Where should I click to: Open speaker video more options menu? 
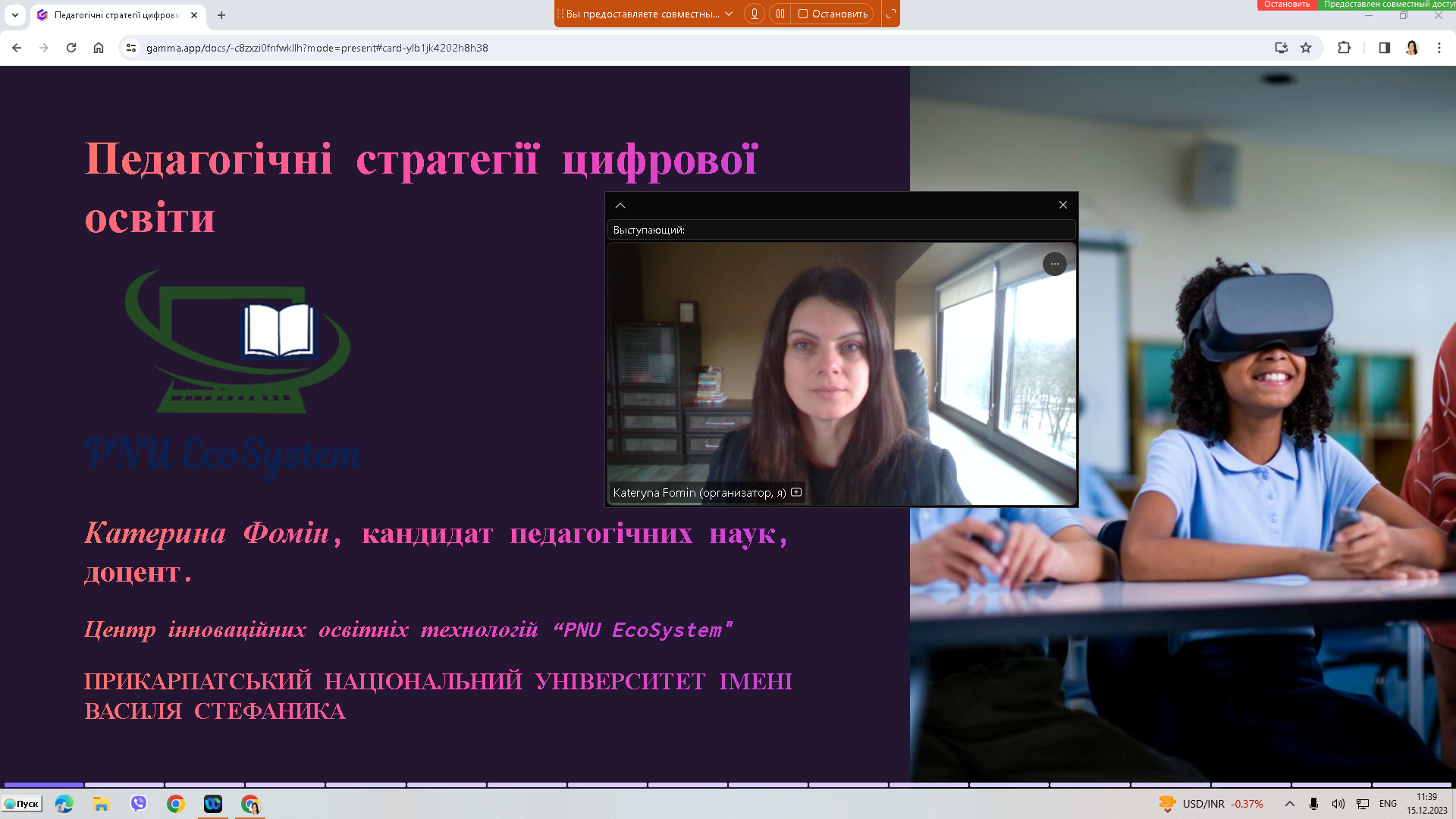[1054, 264]
